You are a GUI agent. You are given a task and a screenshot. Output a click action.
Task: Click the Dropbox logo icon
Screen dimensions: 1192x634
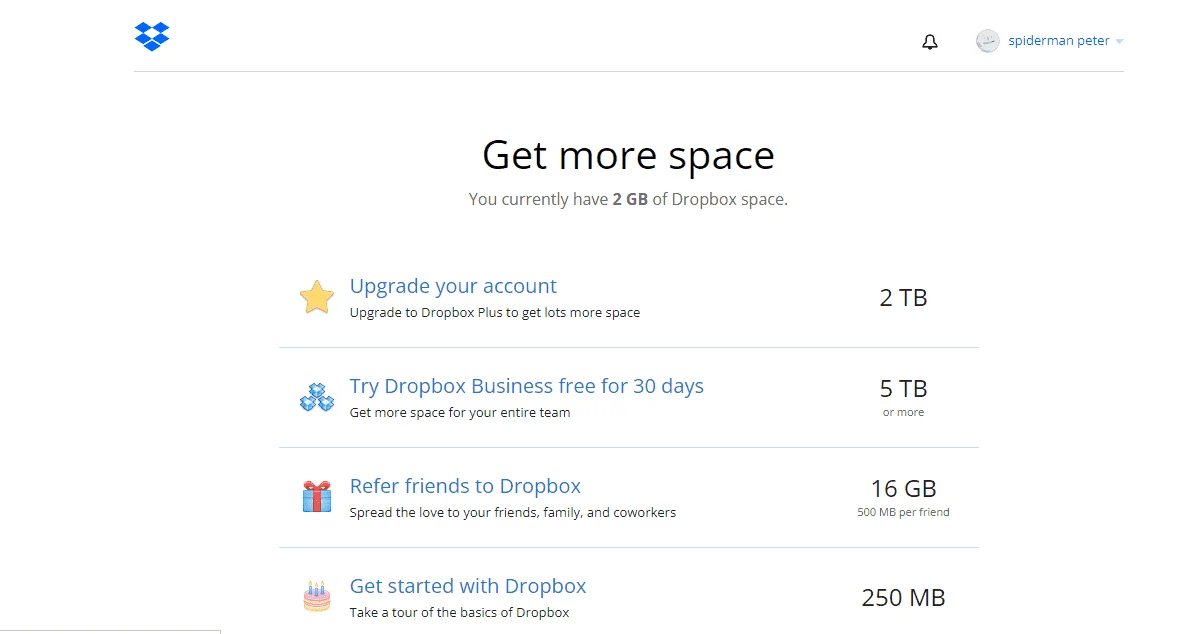(152, 36)
